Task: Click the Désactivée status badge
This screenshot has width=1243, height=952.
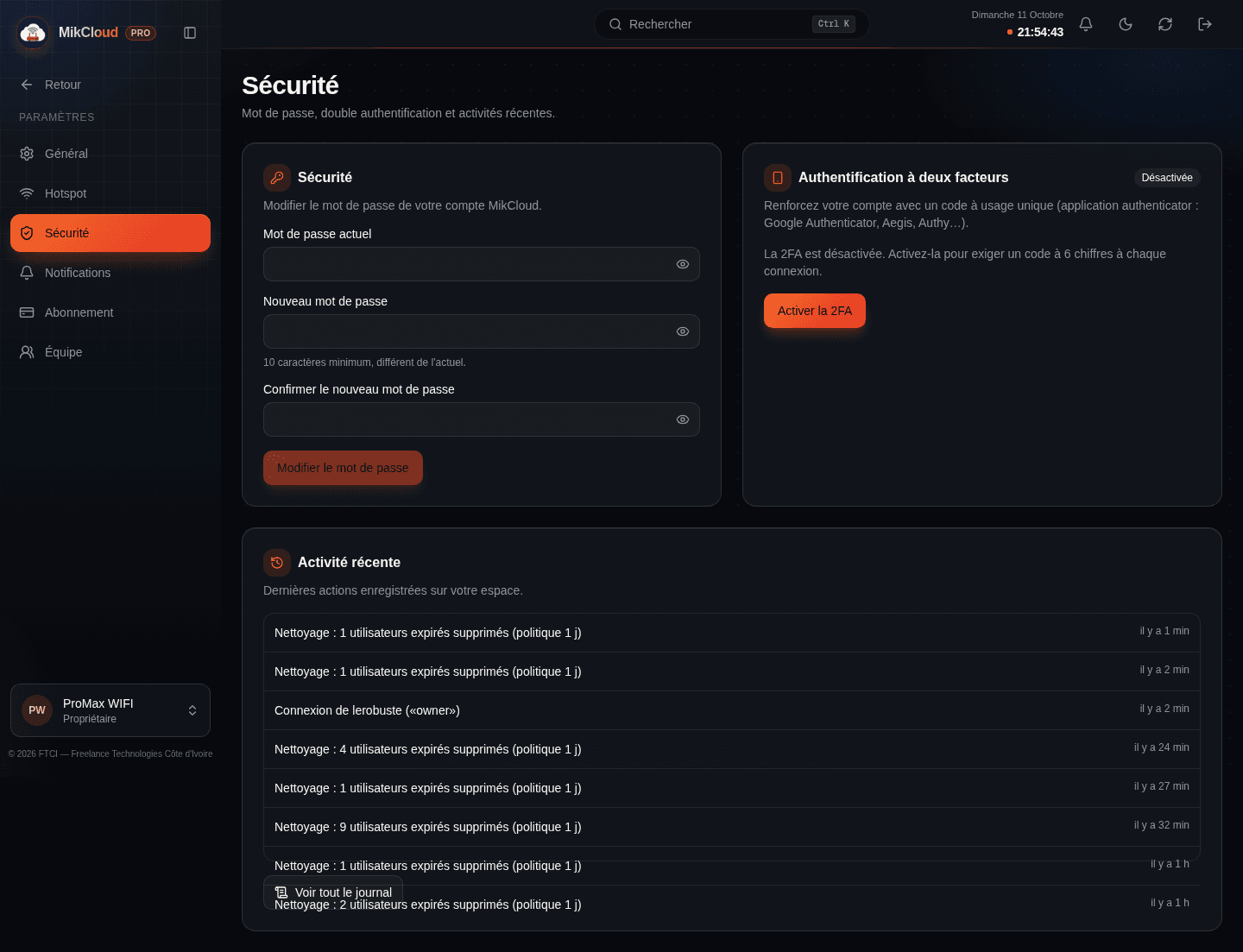Action: [x=1167, y=178]
